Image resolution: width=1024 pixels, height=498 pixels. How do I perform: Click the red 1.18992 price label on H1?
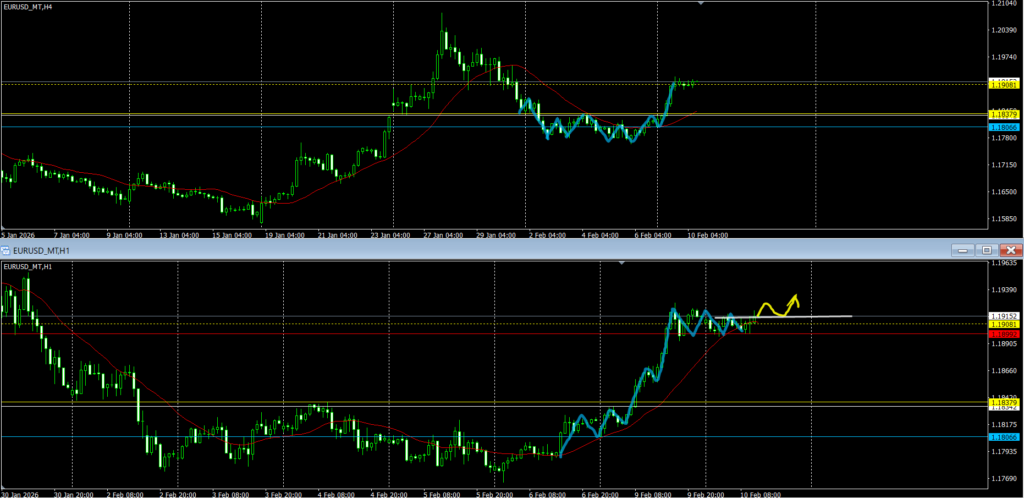pyautogui.click(x=1003, y=333)
